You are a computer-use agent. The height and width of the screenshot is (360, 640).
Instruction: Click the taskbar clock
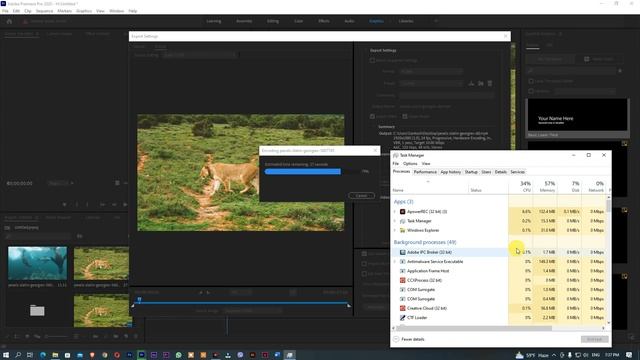coord(612,355)
